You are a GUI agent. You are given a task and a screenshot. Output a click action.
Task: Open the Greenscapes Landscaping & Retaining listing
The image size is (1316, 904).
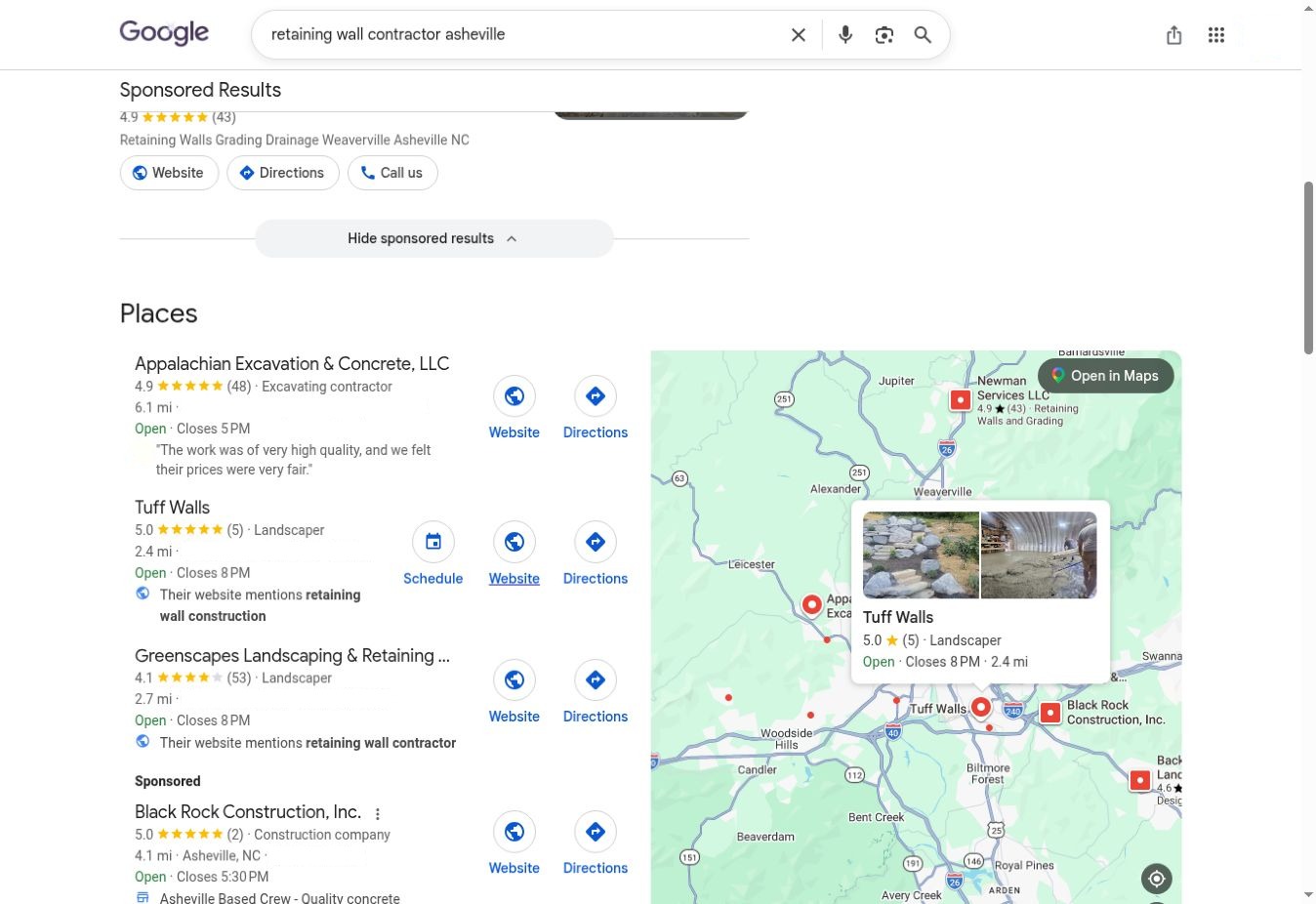(x=293, y=656)
